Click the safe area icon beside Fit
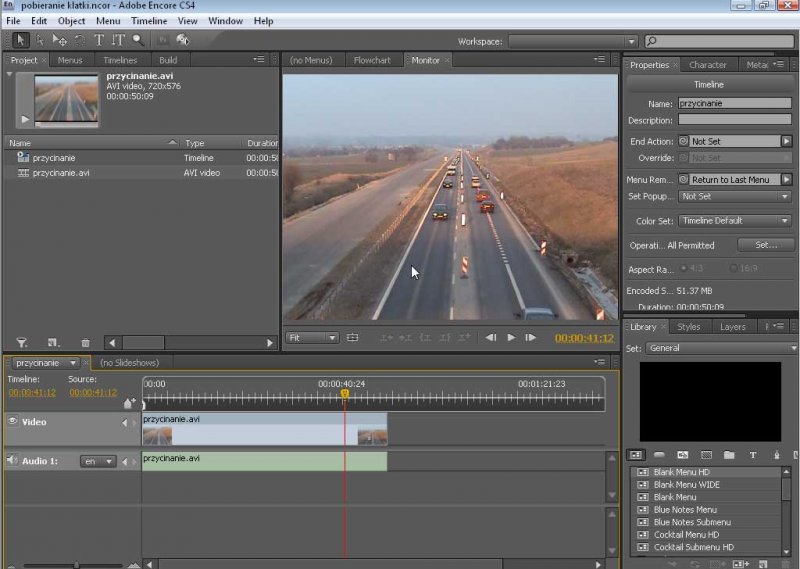Image resolution: width=800 pixels, height=569 pixels. tap(352, 338)
